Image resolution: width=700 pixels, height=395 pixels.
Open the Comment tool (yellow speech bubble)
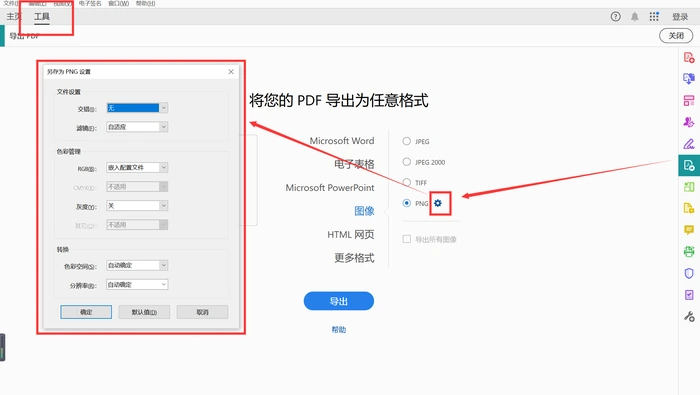689,230
